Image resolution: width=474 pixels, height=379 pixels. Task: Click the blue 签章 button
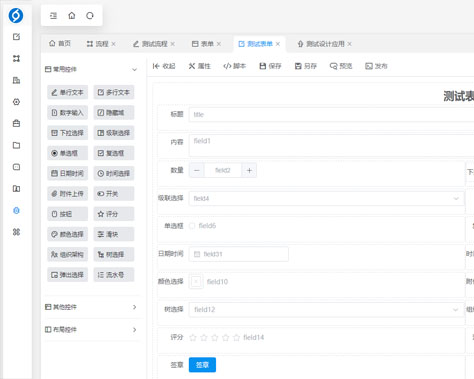coord(202,365)
